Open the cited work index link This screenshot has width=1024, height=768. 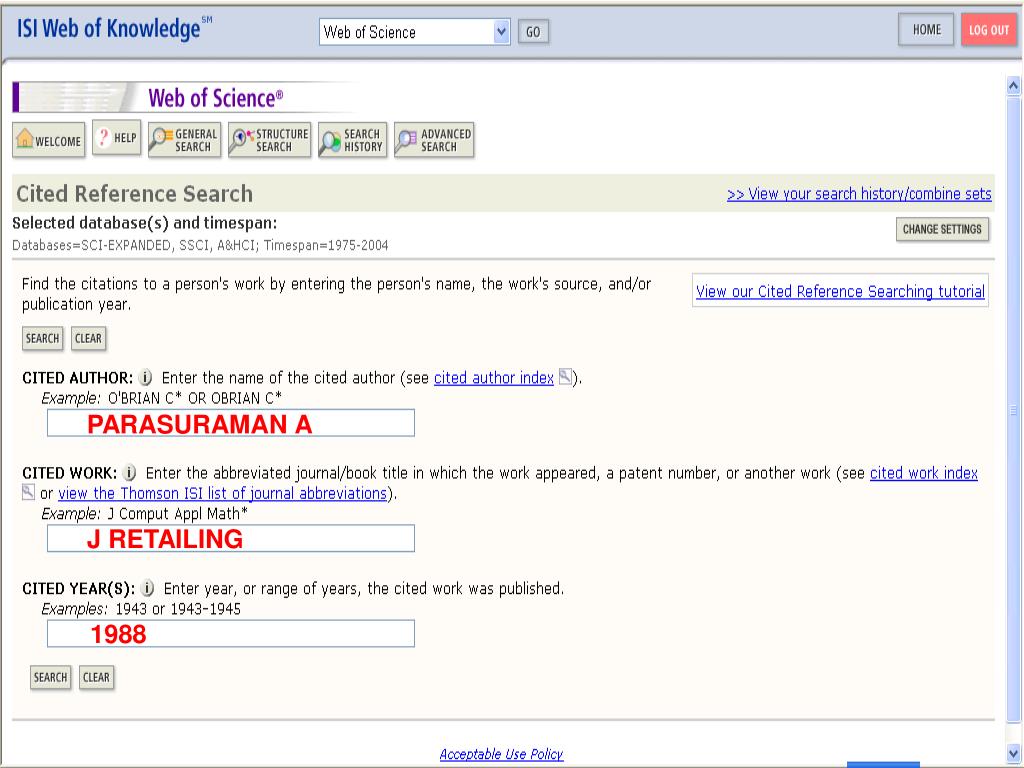coord(923,473)
